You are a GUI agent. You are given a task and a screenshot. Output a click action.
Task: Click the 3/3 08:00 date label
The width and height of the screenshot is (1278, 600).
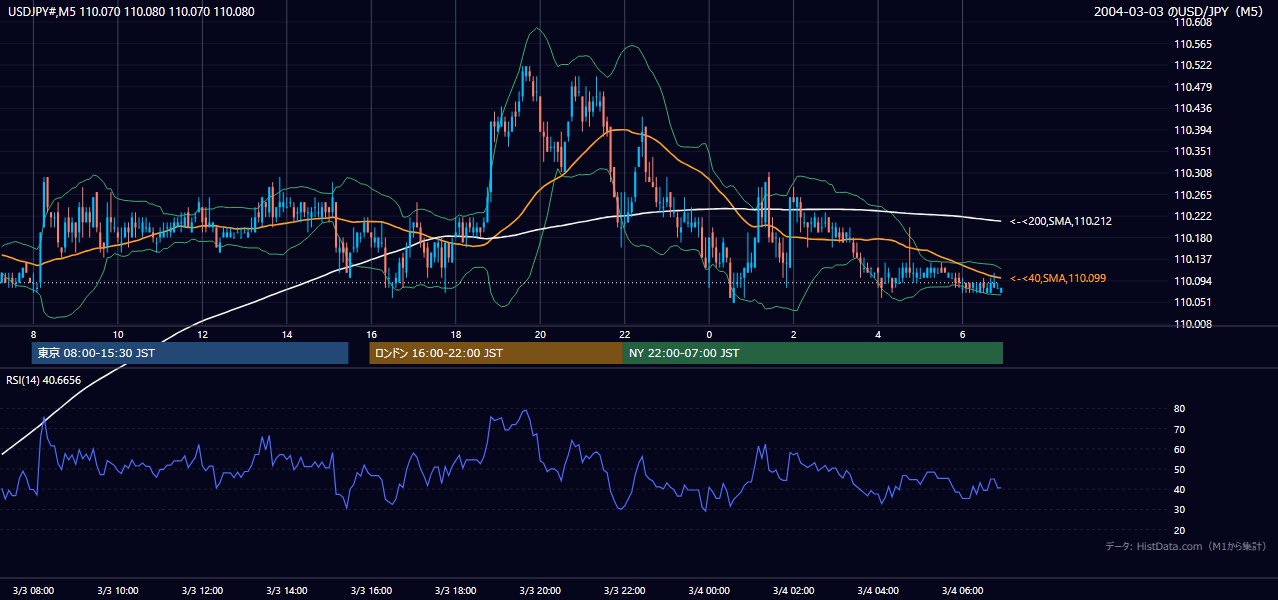click(x=34, y=590)
